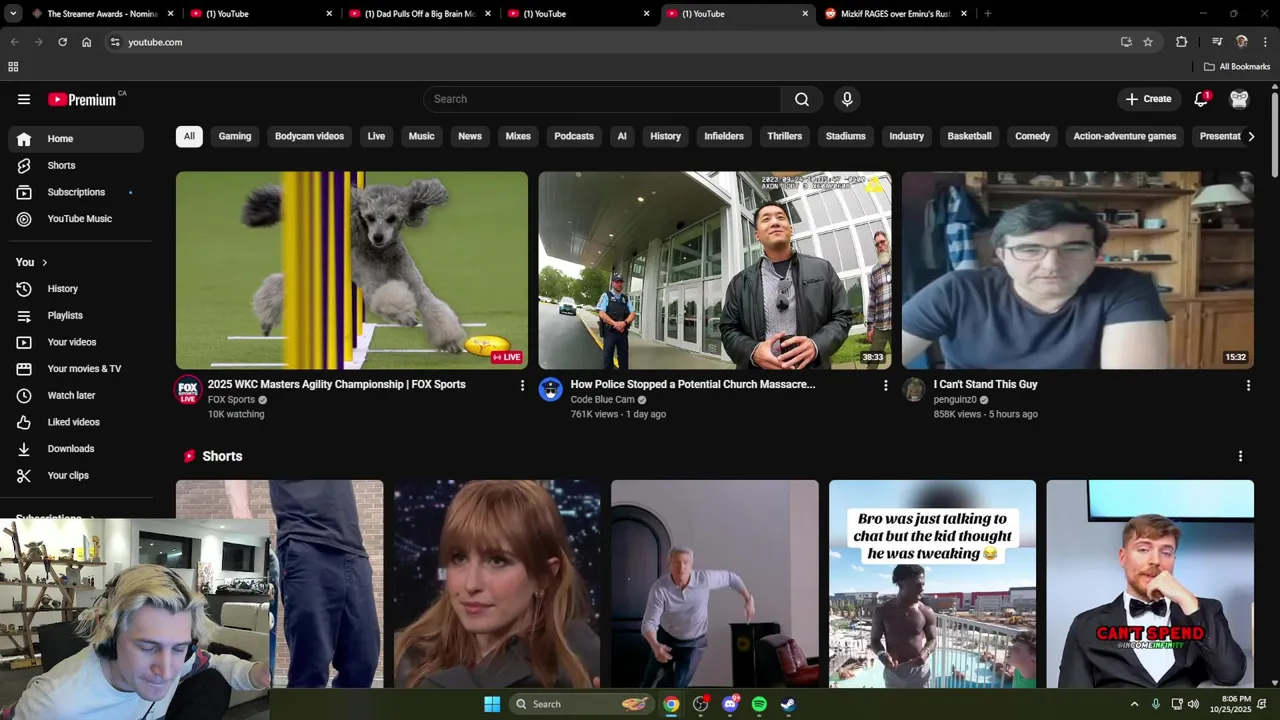Select the Music filter chip
This screenshot has height=720, width=1280.
[422, 136]
